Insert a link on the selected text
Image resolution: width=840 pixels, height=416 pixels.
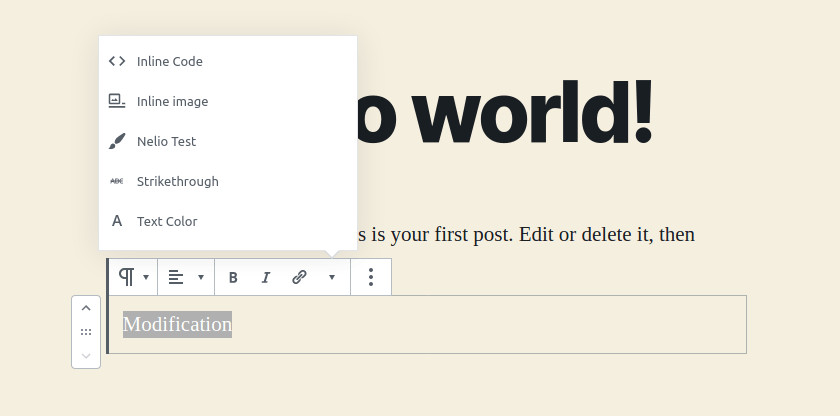(299, 277)
